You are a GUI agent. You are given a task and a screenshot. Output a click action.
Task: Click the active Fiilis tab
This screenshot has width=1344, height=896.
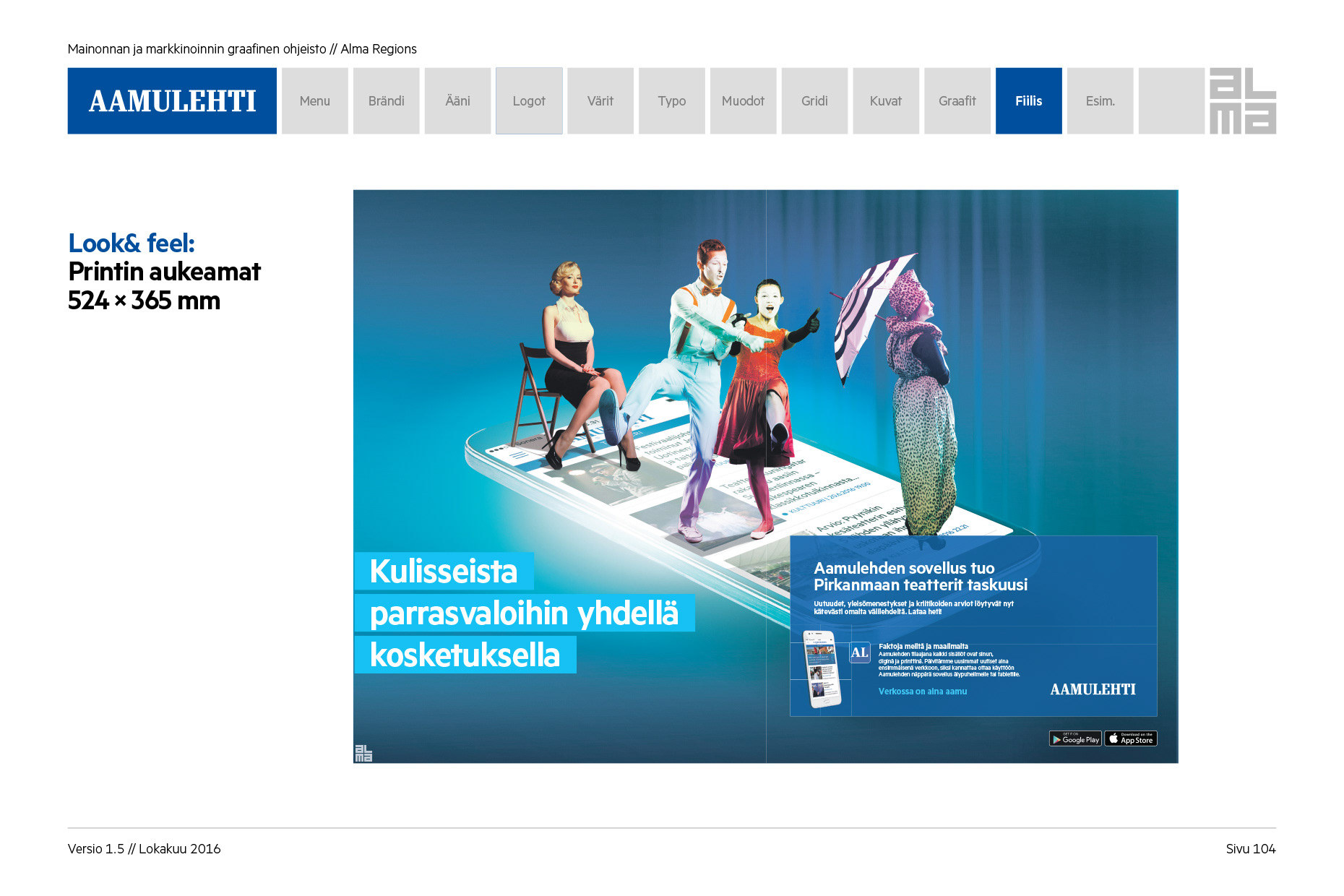point(1029,101)
